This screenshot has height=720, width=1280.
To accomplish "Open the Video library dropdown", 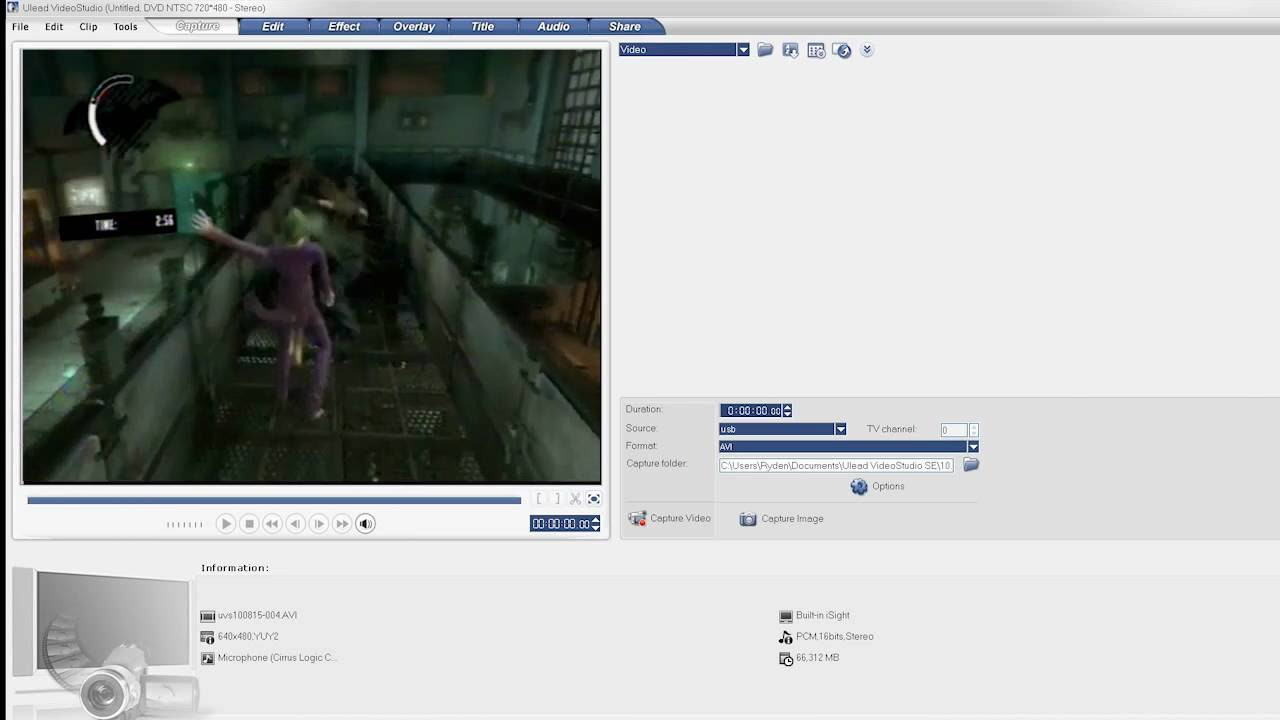I will click(x=684, y=50).
